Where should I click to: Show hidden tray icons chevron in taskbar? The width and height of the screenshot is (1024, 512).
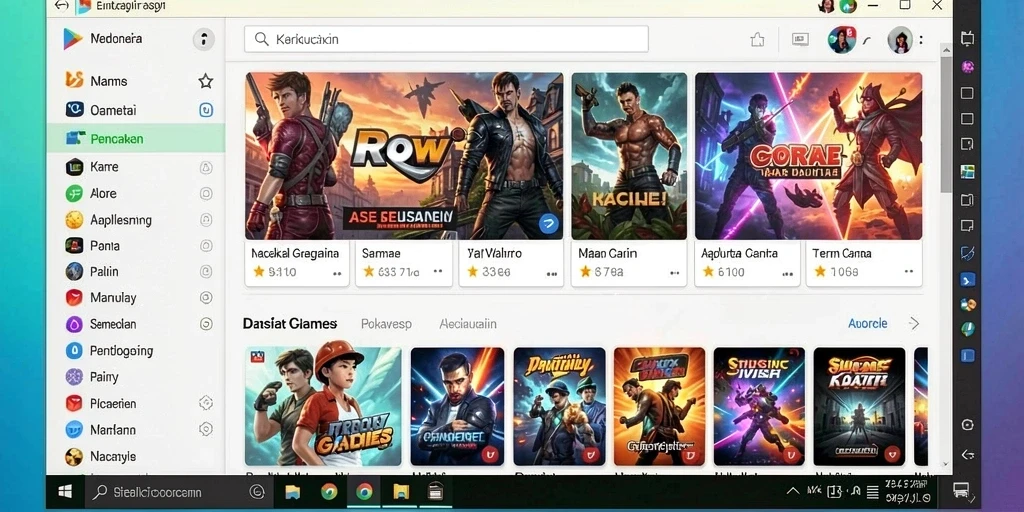pyautogui.click(x=793, y=491)
